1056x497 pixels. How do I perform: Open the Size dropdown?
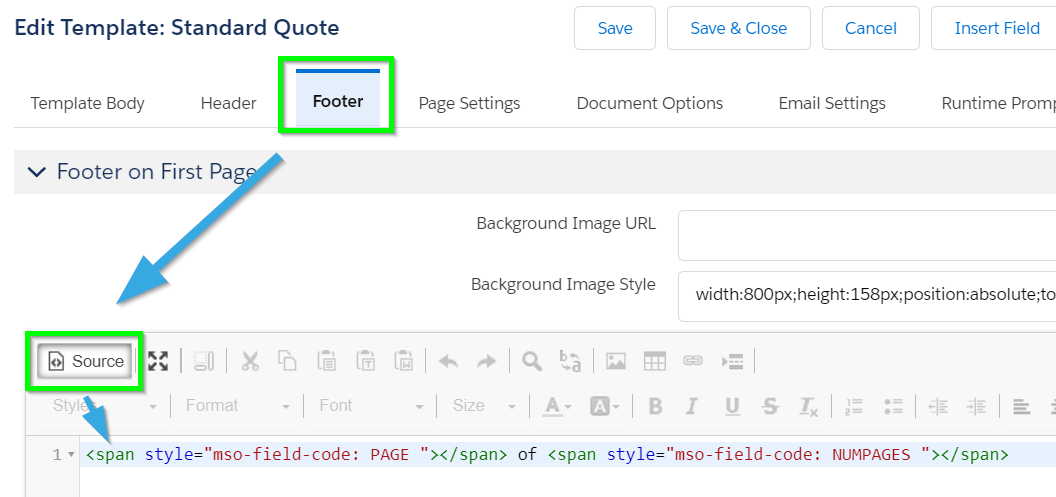click(484, 406)
